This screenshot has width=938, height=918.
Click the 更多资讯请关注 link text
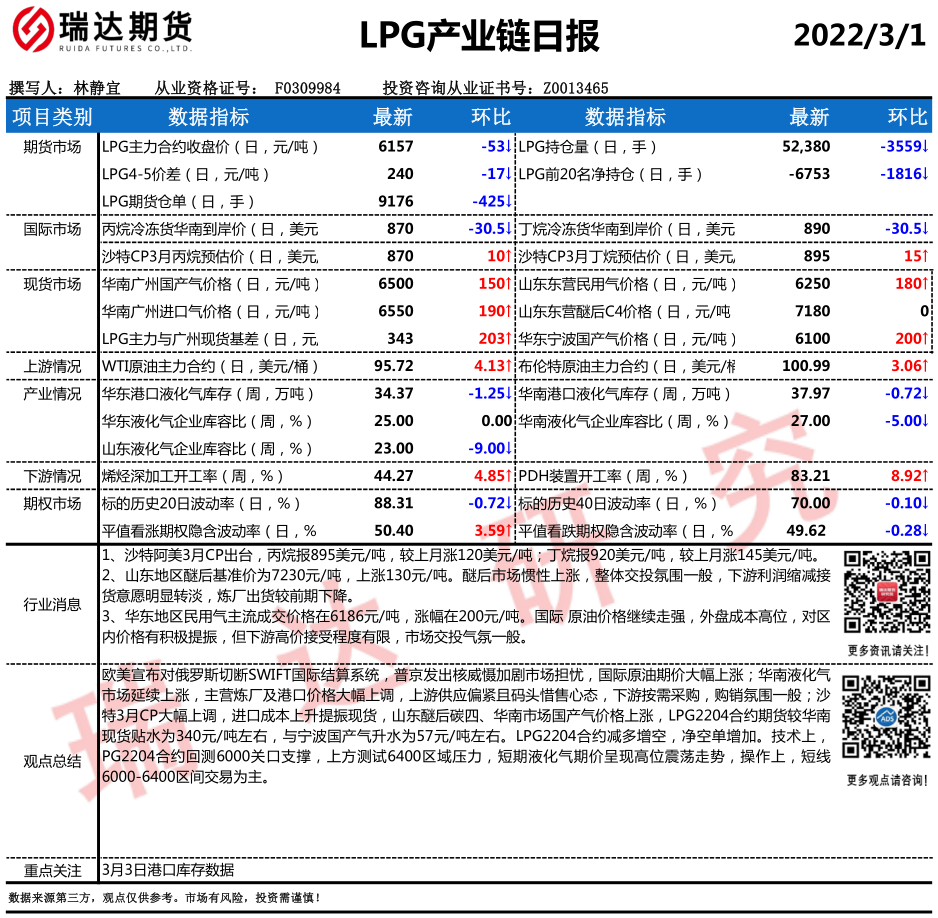(880, 650)
